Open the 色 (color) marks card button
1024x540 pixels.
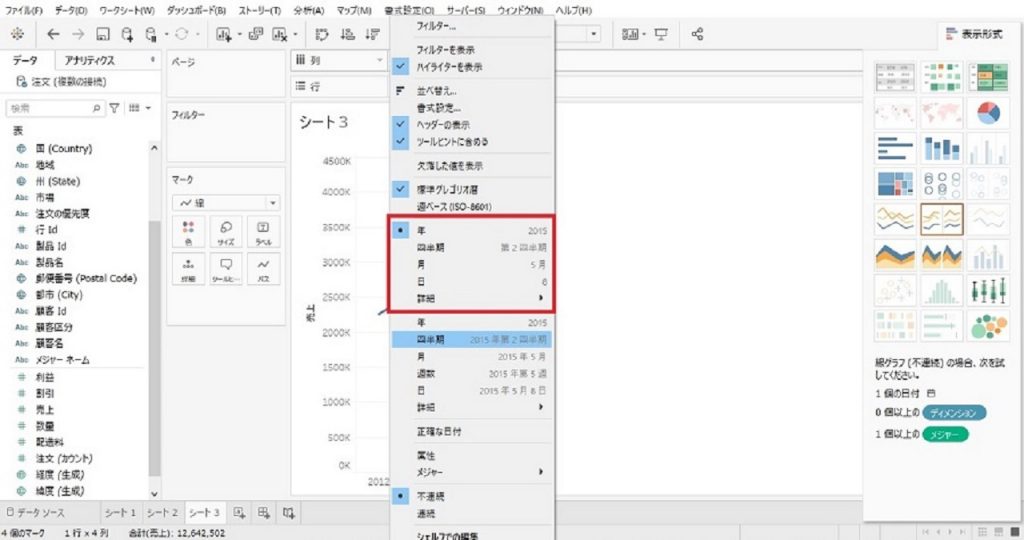(188, 232)
